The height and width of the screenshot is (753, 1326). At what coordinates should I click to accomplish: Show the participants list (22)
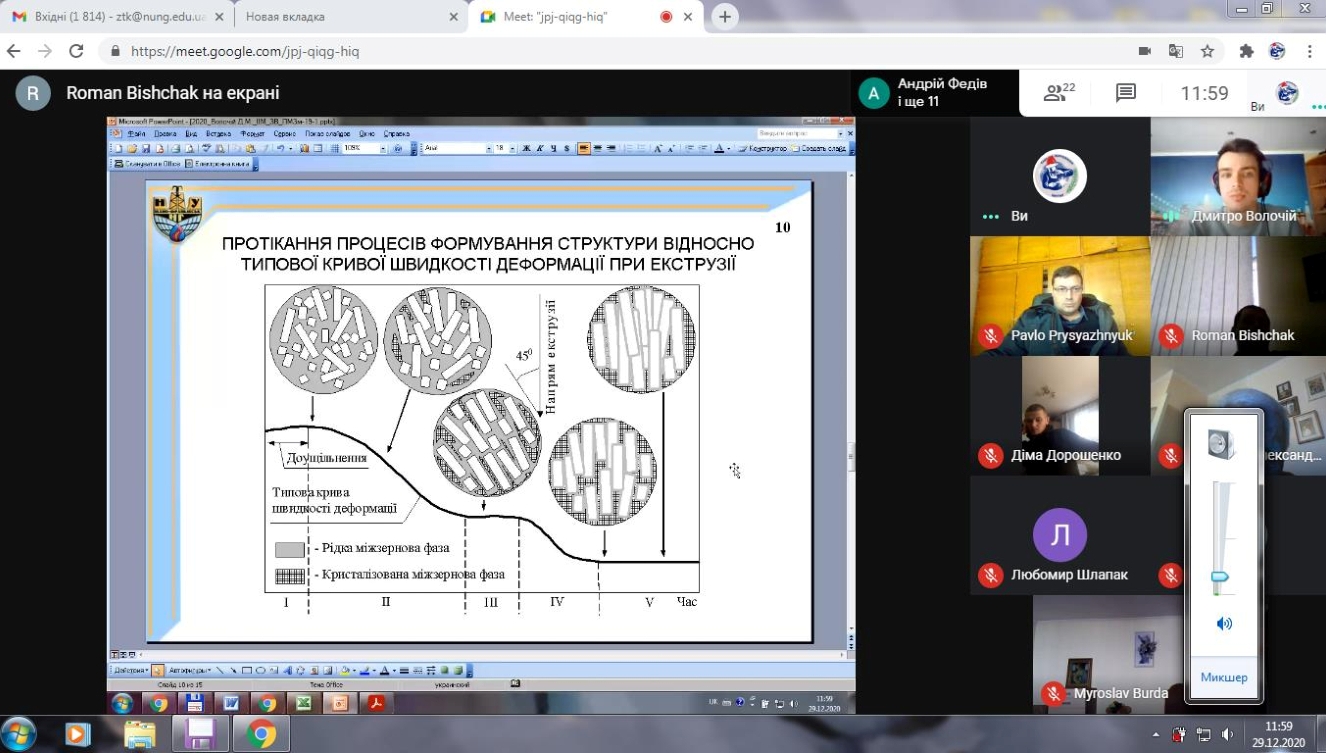pos(1059,93)
